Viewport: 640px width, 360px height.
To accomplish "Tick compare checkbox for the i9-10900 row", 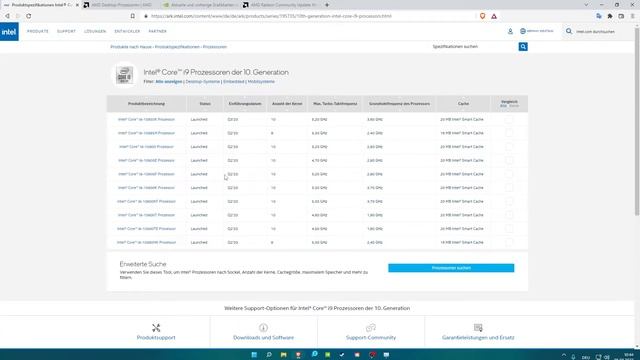I will point(509,147).
